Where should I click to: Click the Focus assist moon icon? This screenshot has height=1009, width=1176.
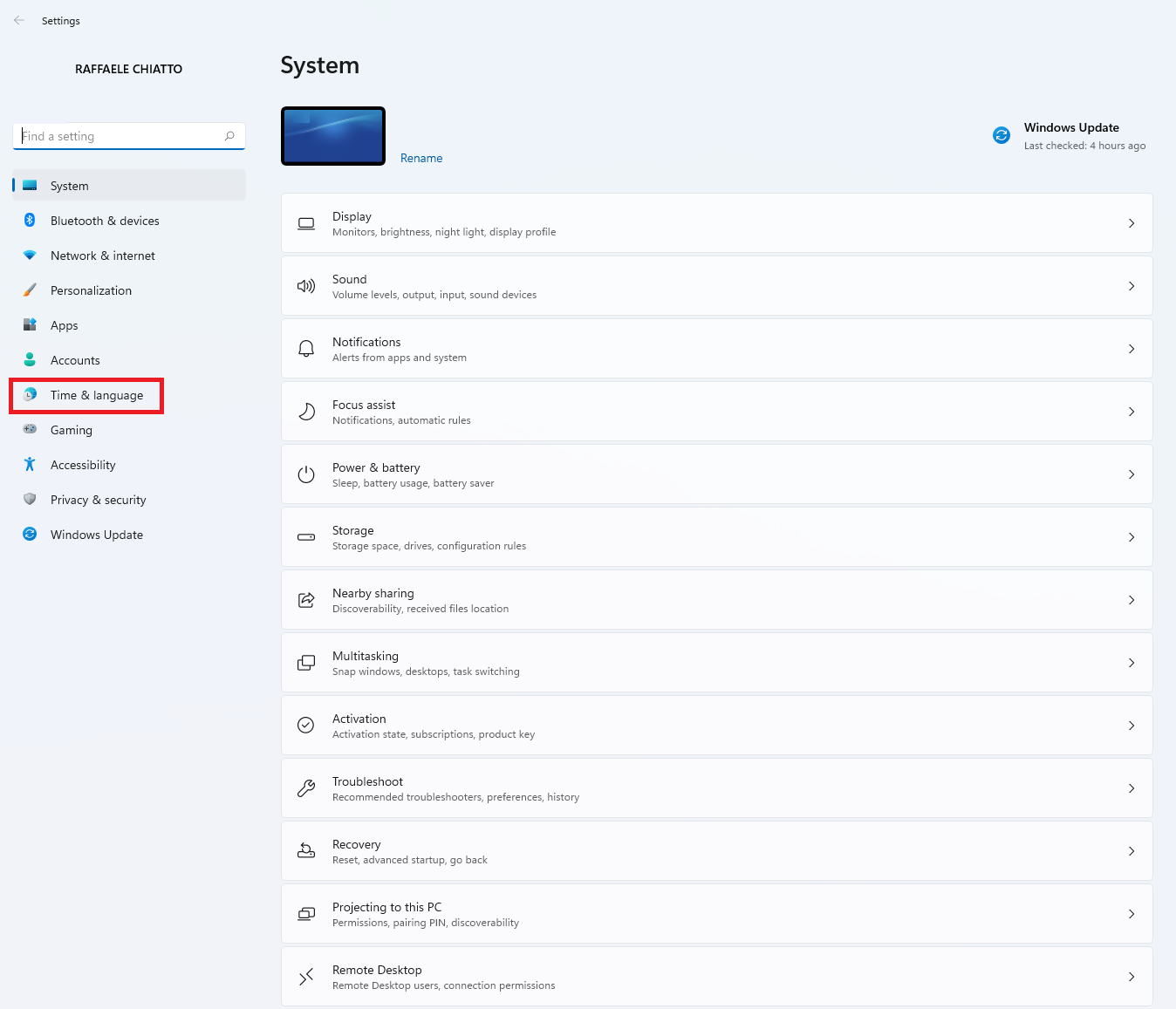point(306,412)
